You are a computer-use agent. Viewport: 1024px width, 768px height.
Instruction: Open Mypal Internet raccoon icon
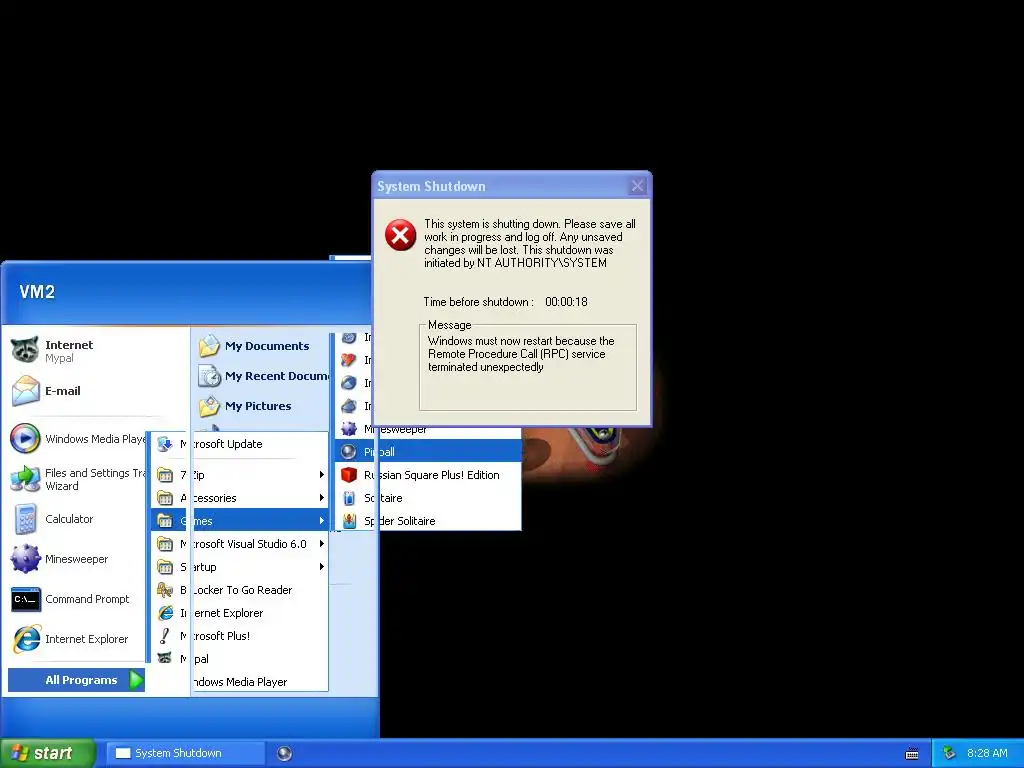[25, 350]
